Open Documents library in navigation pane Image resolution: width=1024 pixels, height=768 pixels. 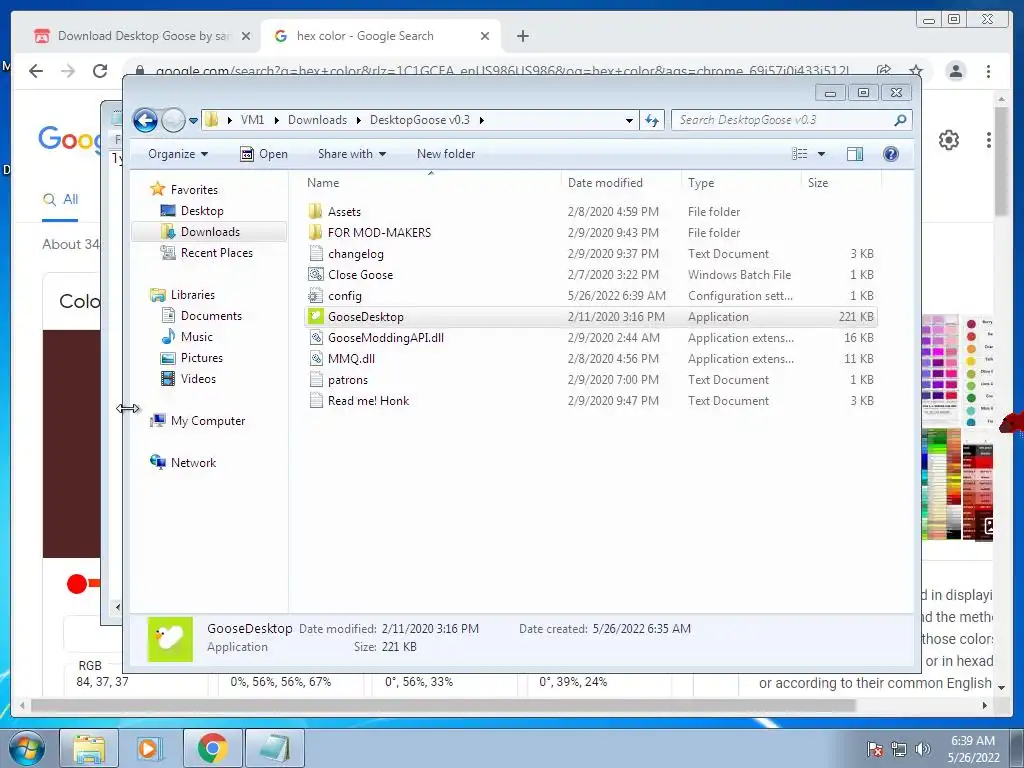(x=201, y=315)
